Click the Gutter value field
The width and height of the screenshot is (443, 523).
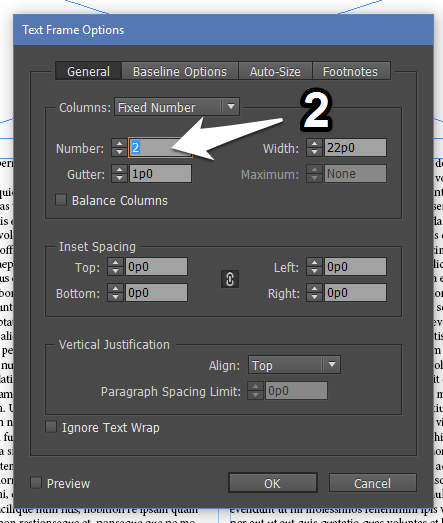[160, 173]
